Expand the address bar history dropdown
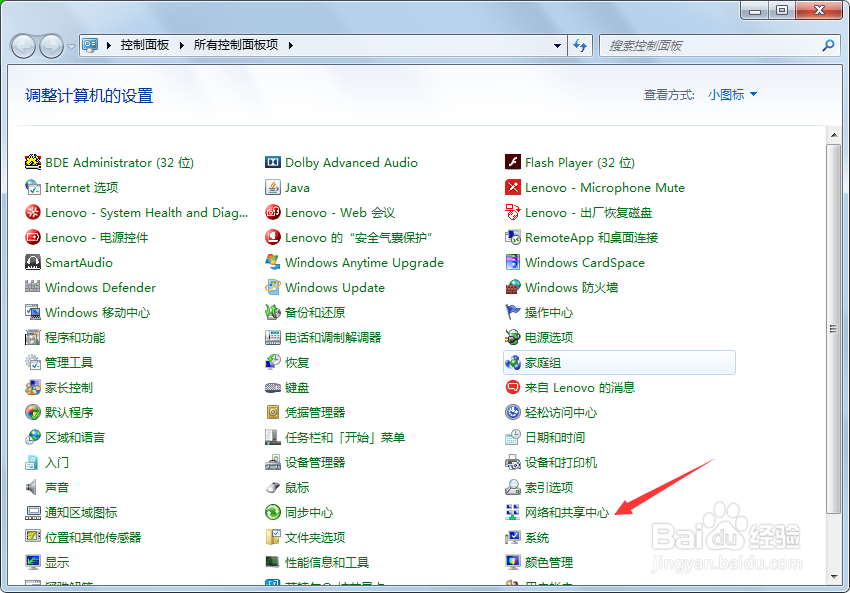 557,46
